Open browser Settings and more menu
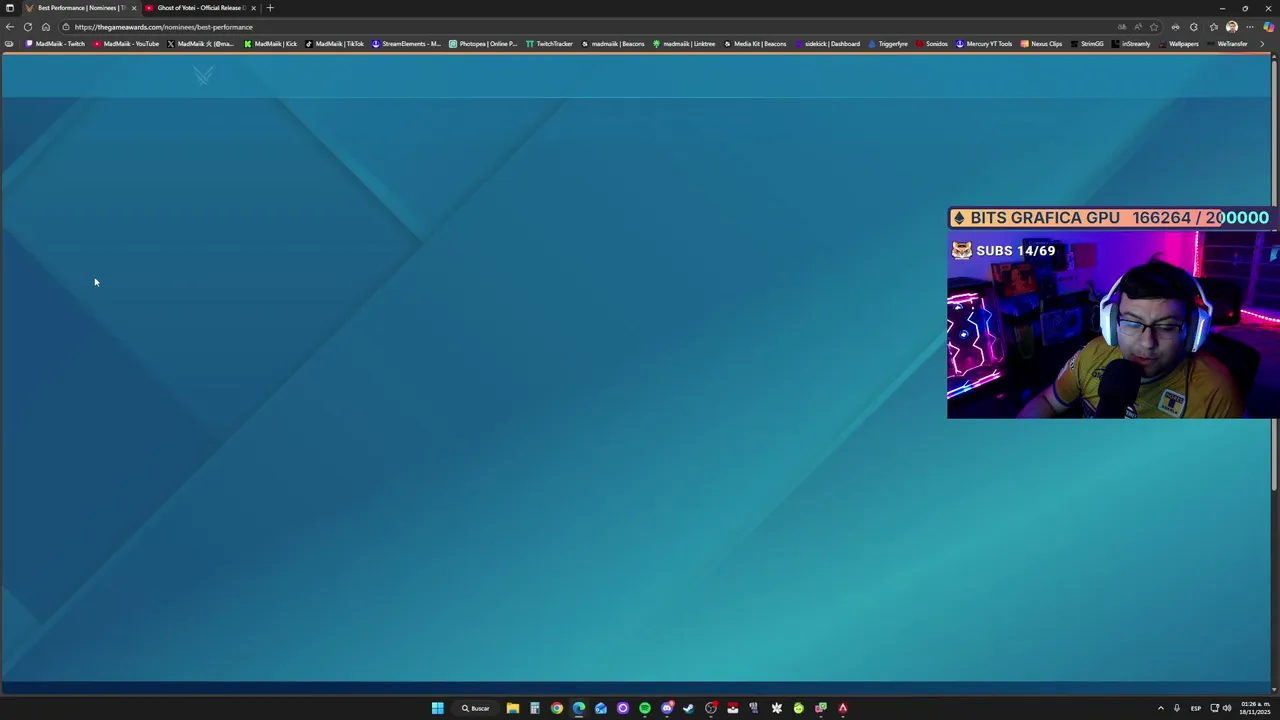 (1250, 27)
